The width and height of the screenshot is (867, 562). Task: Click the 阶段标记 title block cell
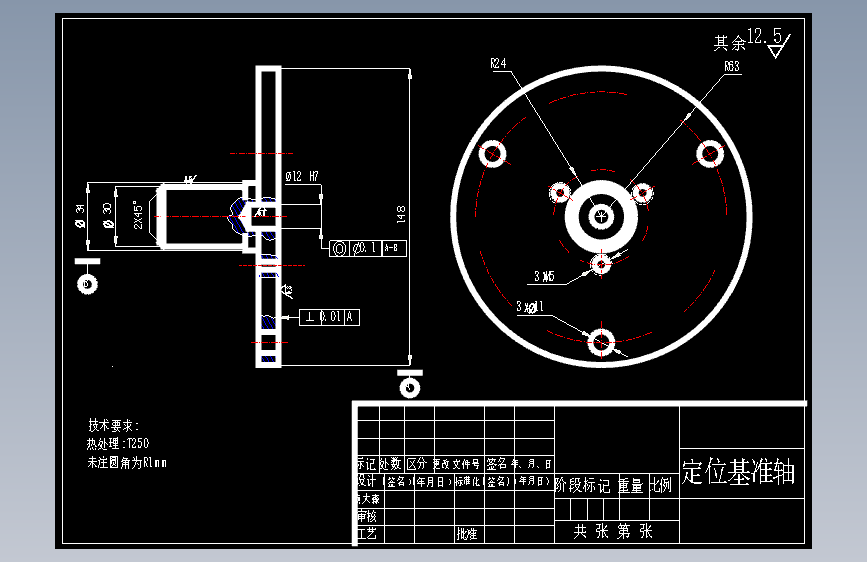(x=582, y=486)
